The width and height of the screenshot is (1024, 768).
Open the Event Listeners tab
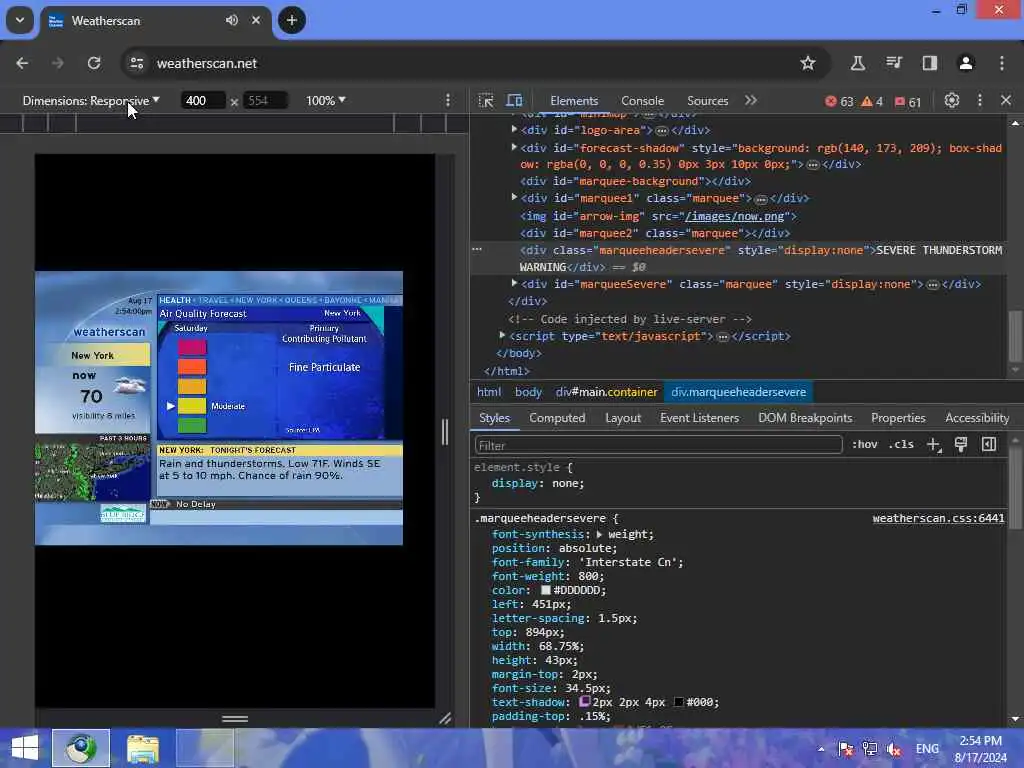click(x=699, y=418)
